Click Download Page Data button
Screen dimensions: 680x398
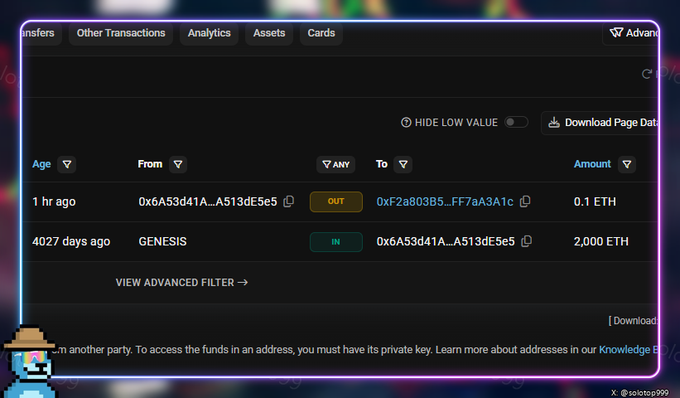[600, 123]
